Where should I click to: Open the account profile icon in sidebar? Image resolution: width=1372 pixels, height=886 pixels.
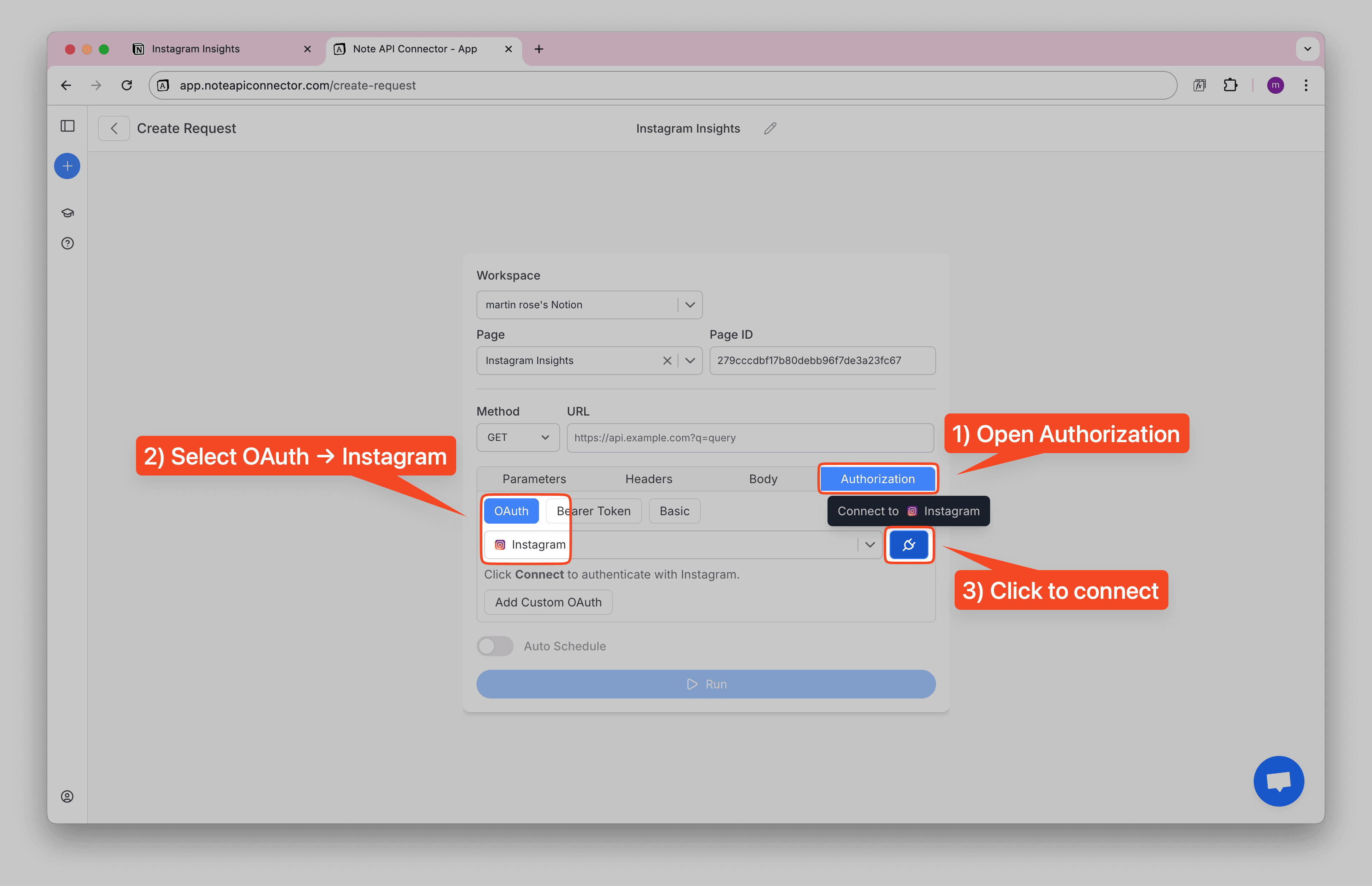pos(67,796)
